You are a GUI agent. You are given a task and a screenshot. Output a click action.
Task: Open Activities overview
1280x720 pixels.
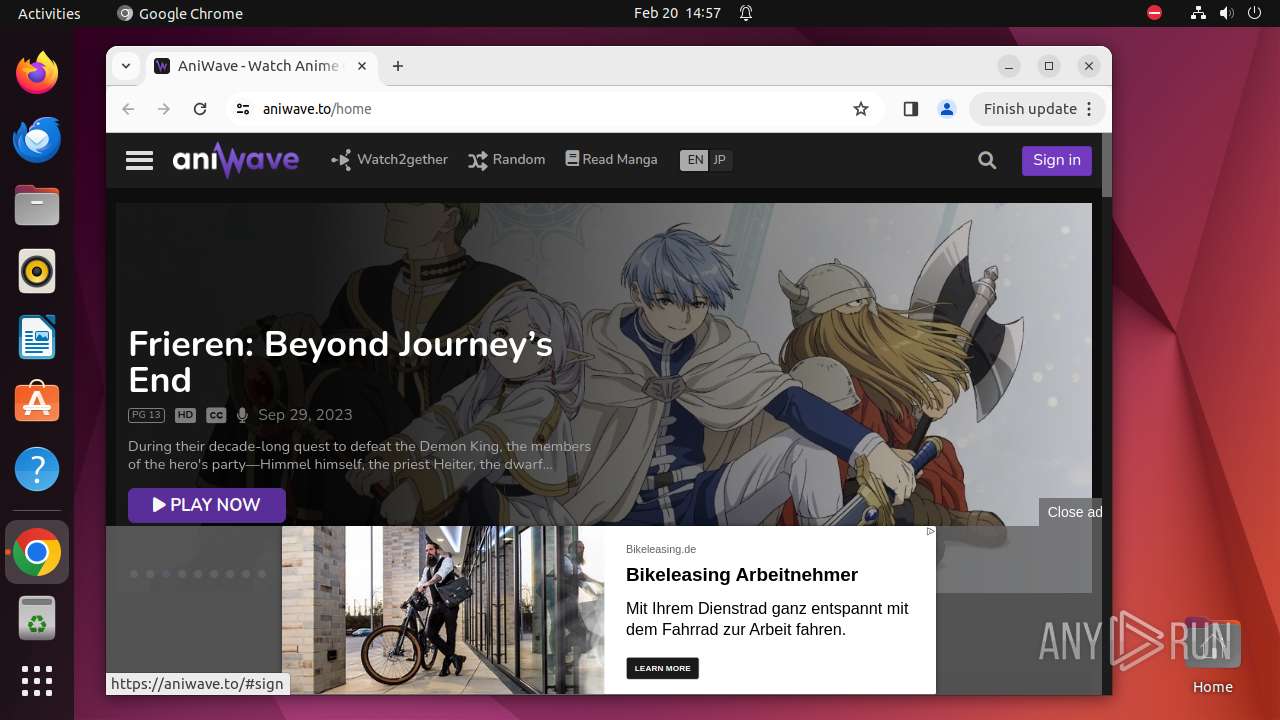click(49, 13)
